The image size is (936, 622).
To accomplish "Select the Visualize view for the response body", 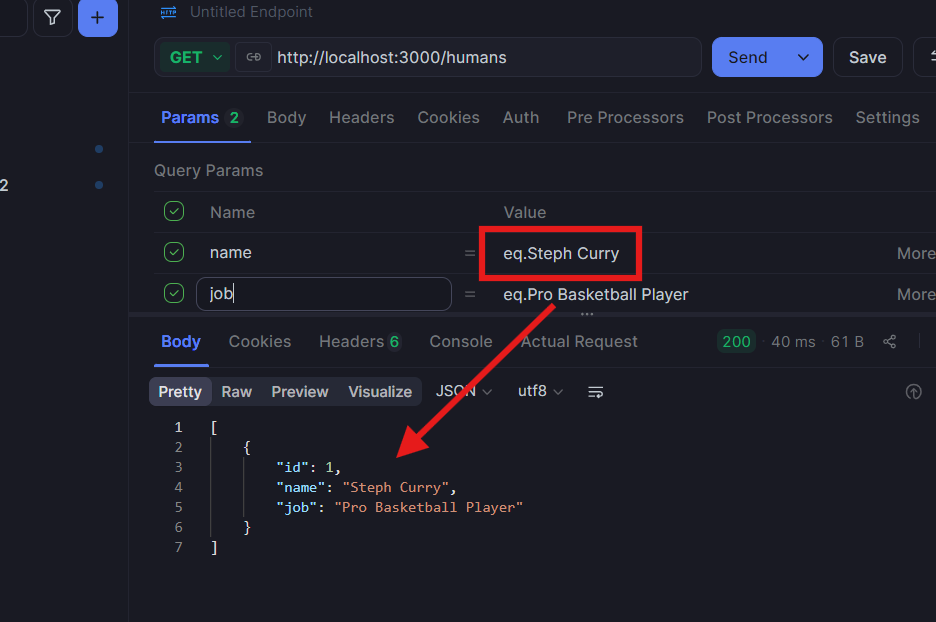I will pyautogui.click(x=379, y=392).
